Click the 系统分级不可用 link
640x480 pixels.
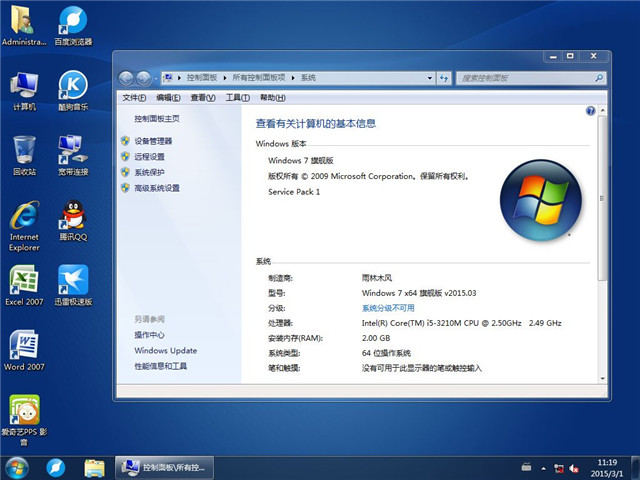388,308
